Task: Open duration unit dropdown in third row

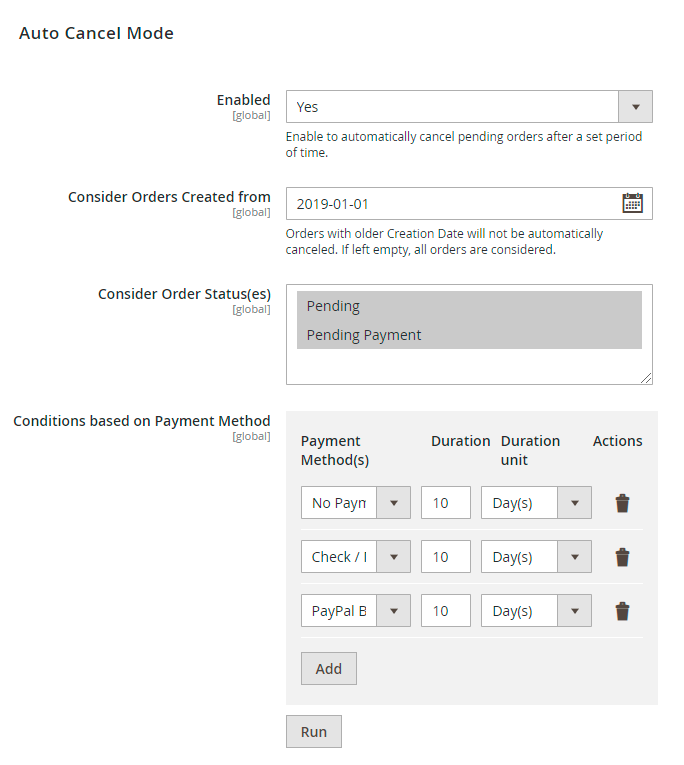Action: pyautogui.click(x=536, y=611)
